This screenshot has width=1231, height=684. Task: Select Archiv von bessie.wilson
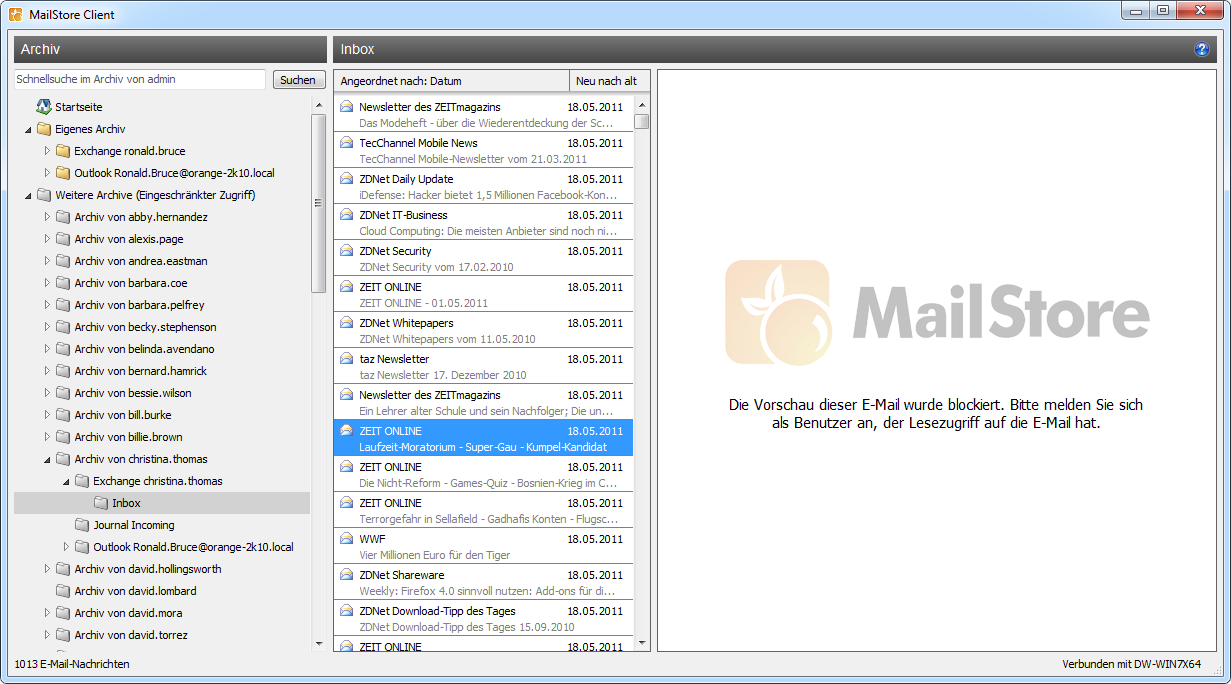pyautogui.click(x=132, y=393)
